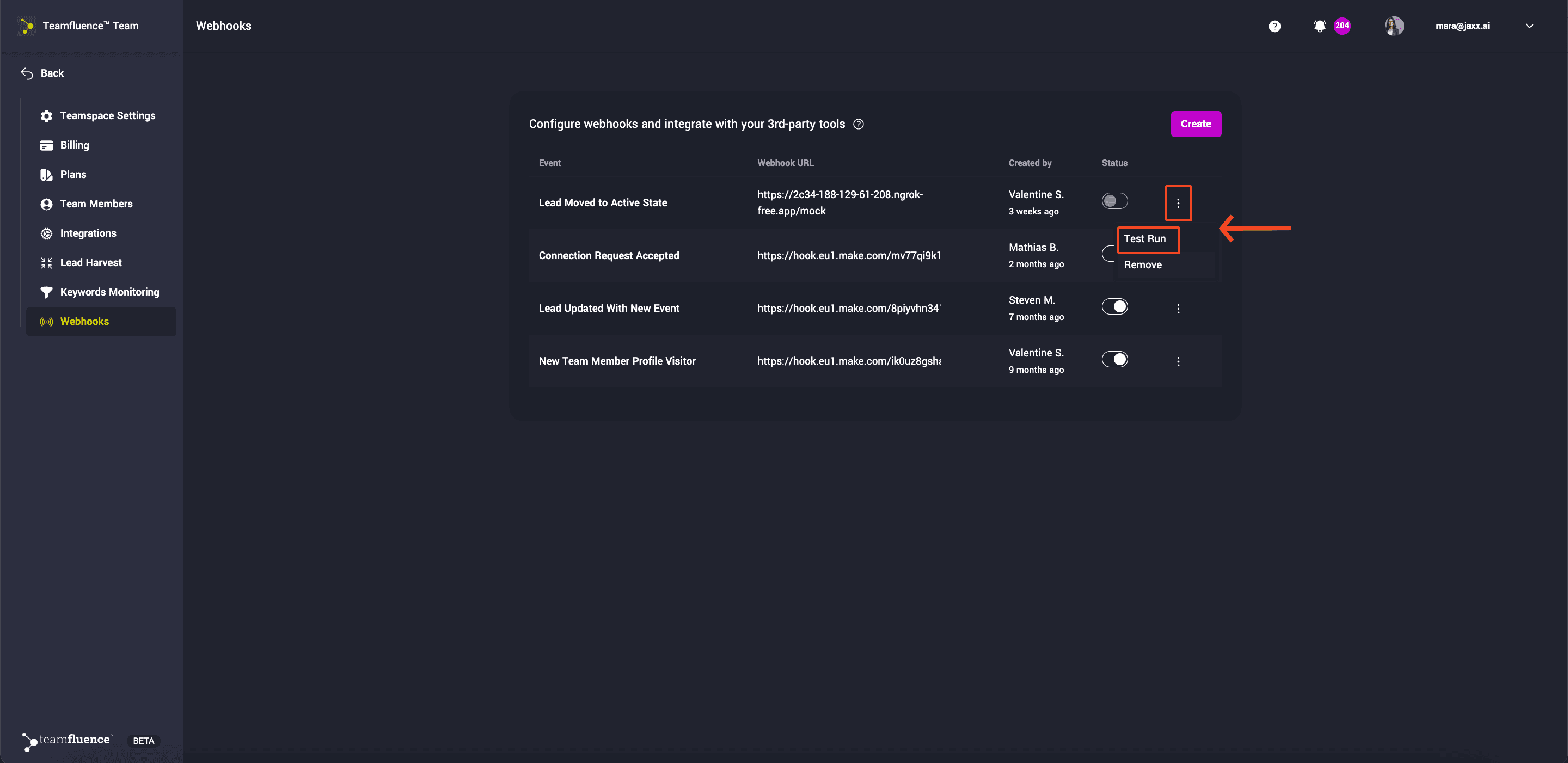The height and width of the screenshot is (763, 1568).
Task: Go to Team Members settings page
Action: tap(96, 205)
